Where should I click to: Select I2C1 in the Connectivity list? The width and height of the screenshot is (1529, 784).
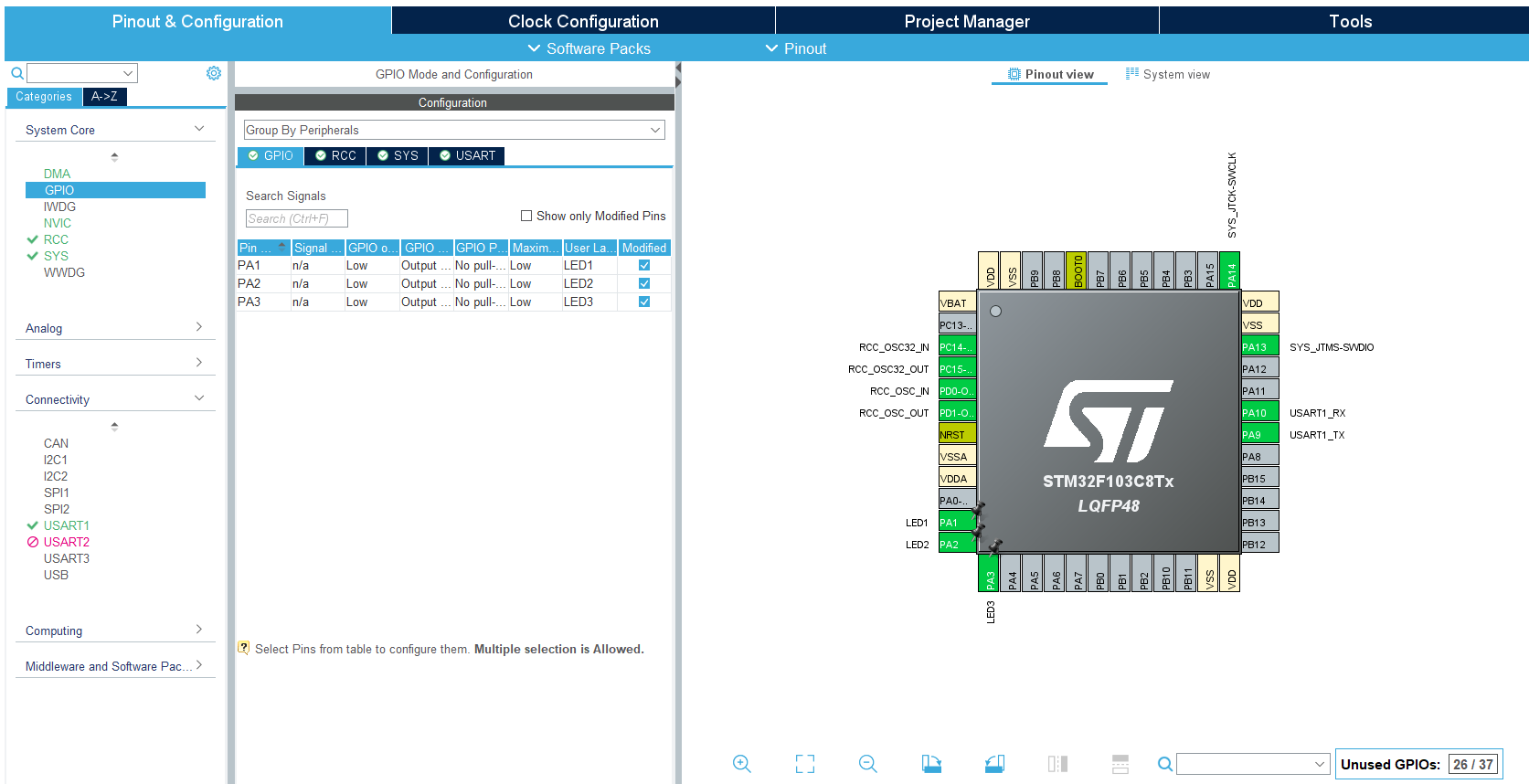click(56, 460)
